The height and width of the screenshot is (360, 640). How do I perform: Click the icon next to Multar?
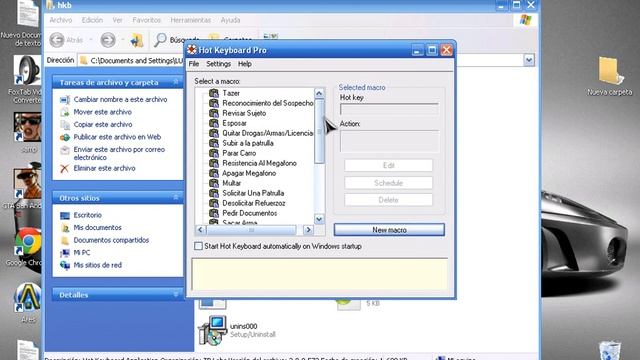[x=214, y=183]
